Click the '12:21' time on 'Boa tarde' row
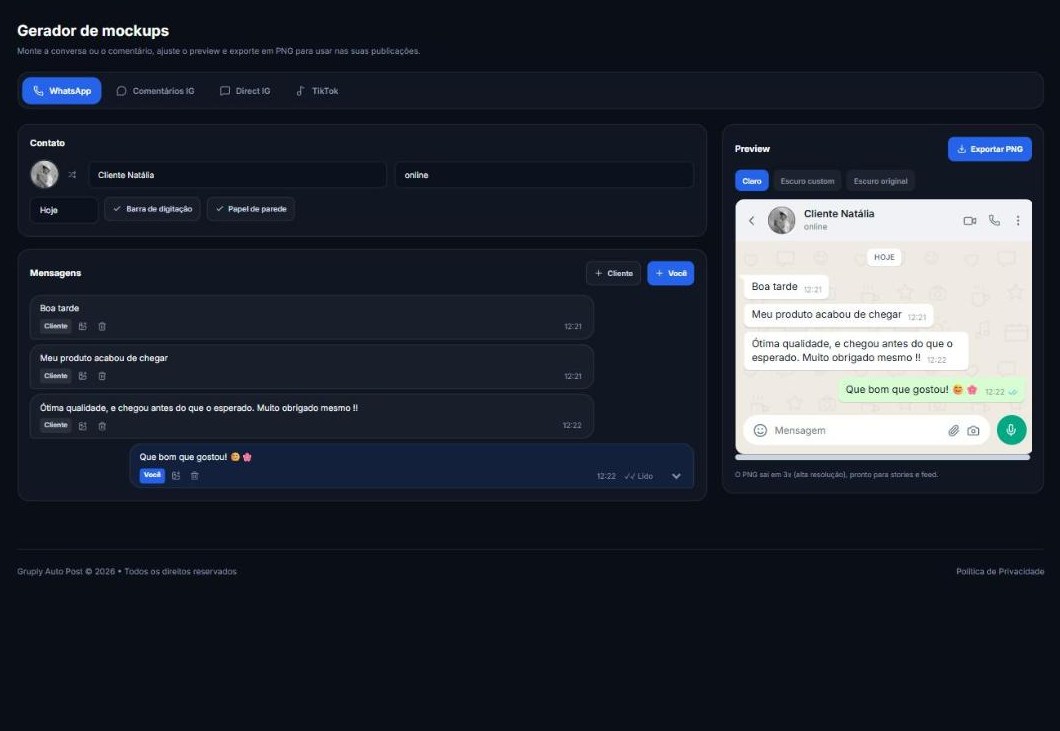Screen dimensions: 1060x731 pyautogui.click(x=573, y=327)
